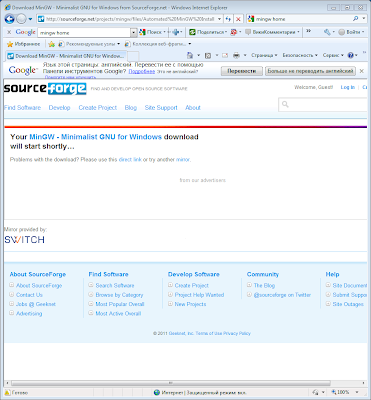
Task: Click the magnifier search icon in IE search box
Action: tap(356, 19)
